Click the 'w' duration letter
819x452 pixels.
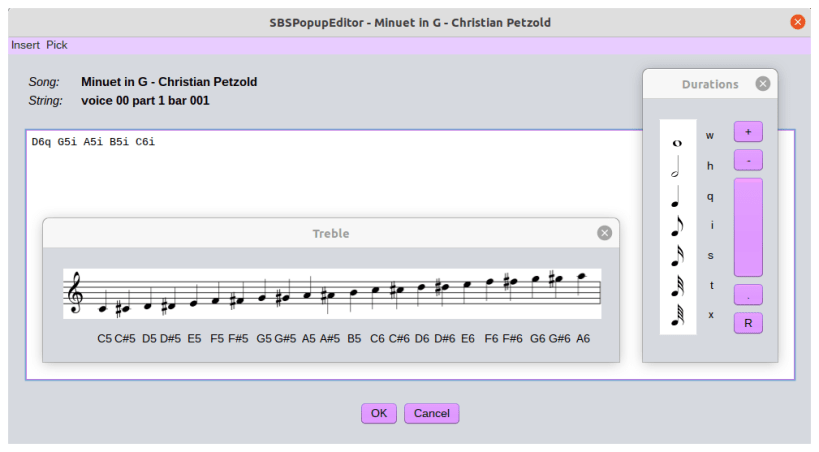710,136
